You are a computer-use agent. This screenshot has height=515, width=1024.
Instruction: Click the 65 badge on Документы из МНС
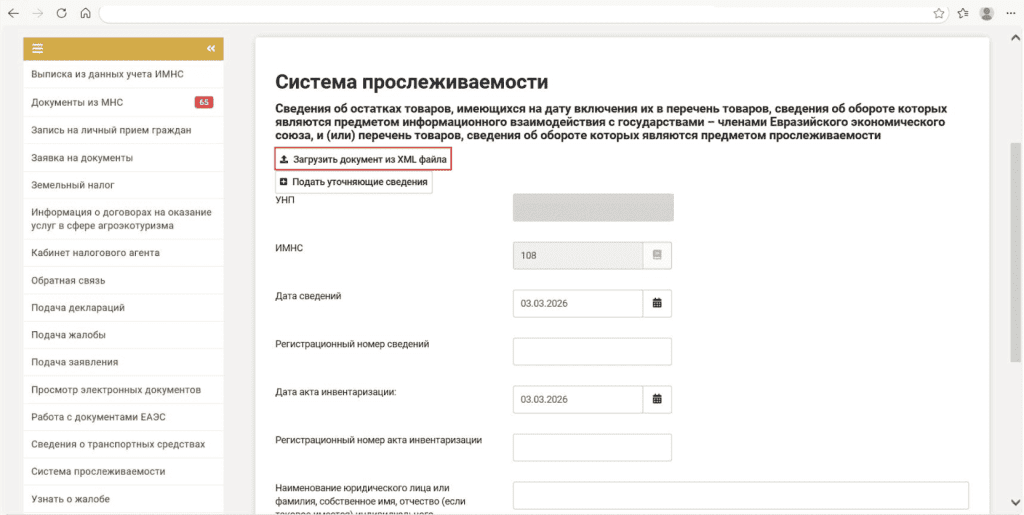click(x=204, y=102)
